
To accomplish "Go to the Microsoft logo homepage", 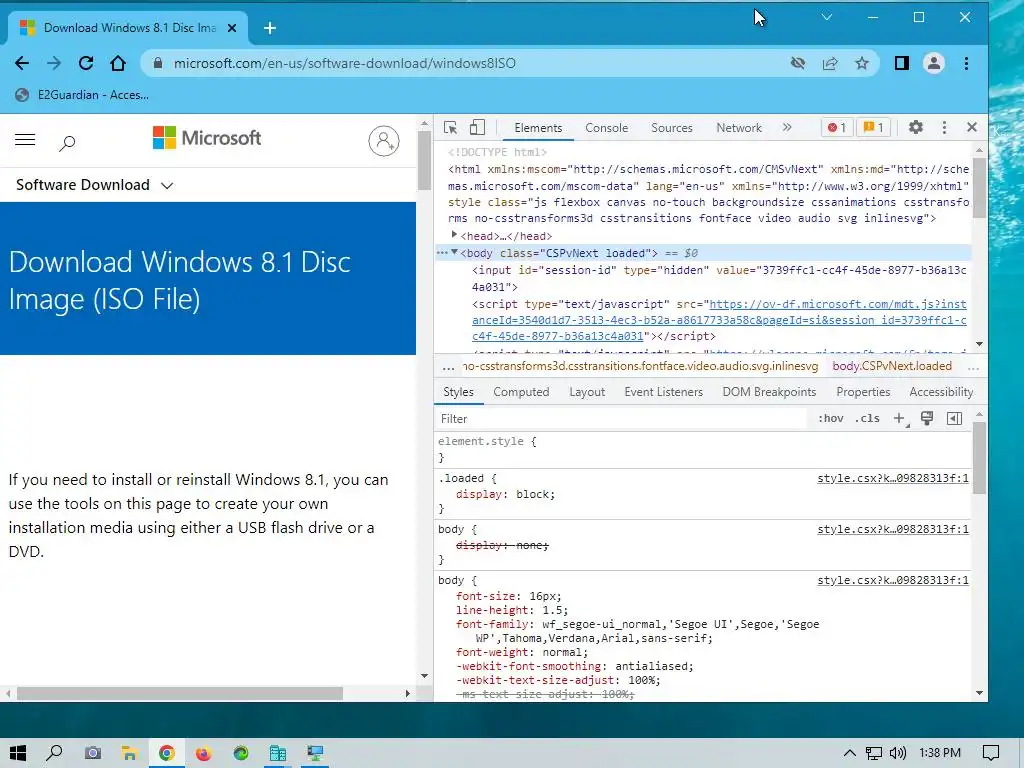I will coord(206,138).
